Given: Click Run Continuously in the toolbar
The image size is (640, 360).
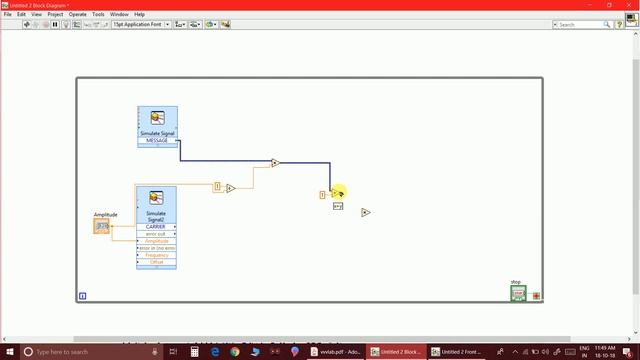Looking at the screenshot, I should pos(36,24).
